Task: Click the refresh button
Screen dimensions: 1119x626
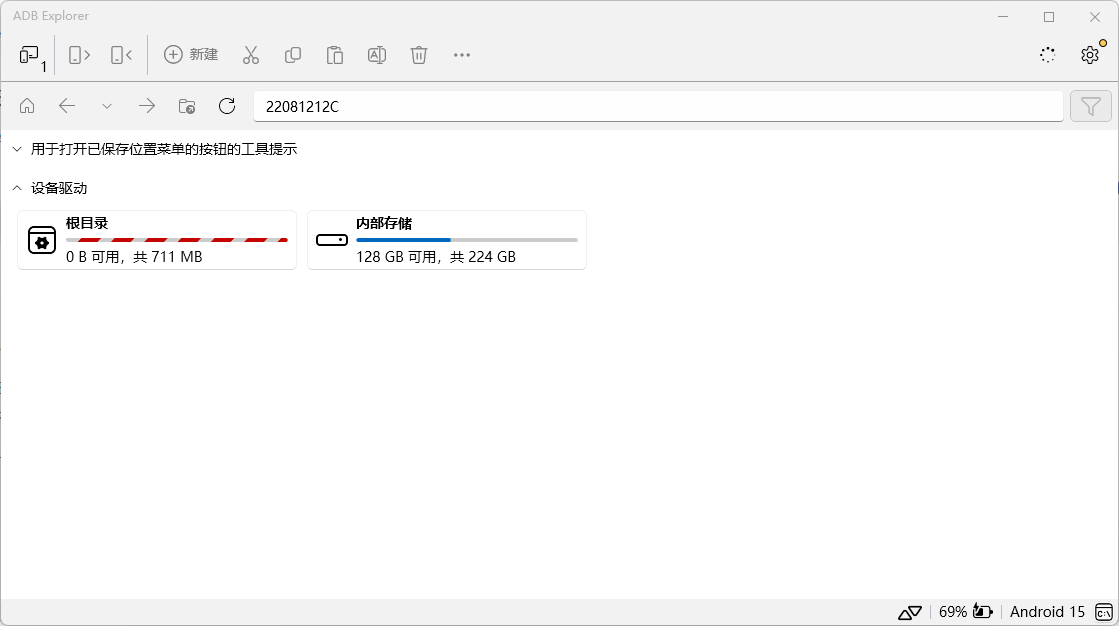Action: (227, 106)
